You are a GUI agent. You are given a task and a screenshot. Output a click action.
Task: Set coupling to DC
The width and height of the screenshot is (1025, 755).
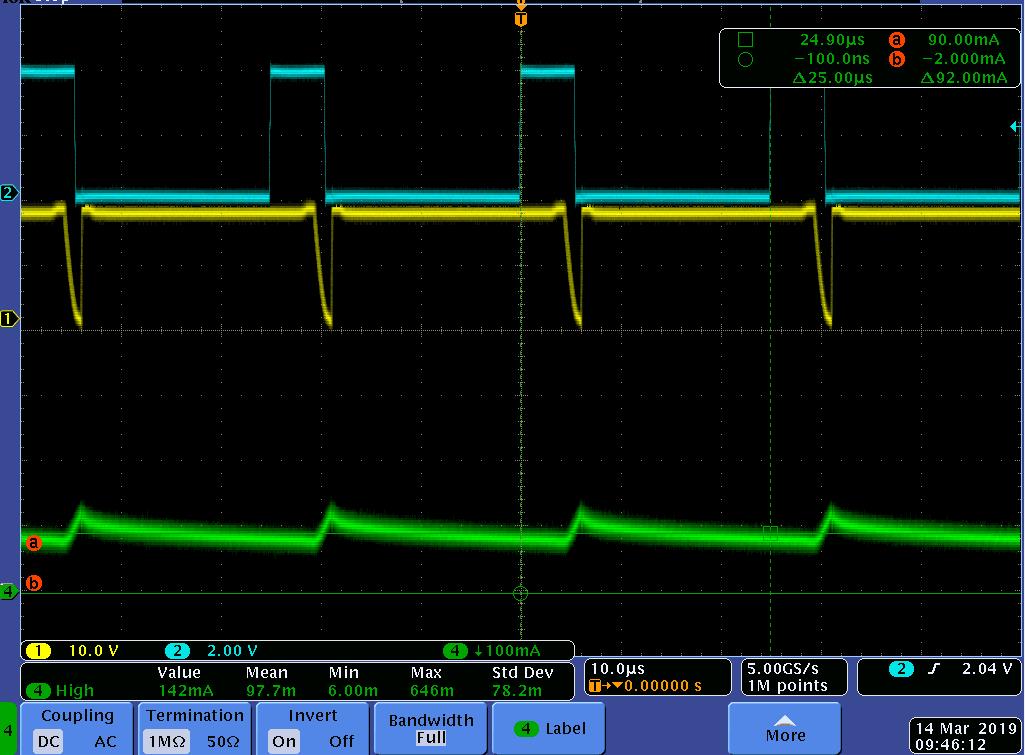coord(48,741)
